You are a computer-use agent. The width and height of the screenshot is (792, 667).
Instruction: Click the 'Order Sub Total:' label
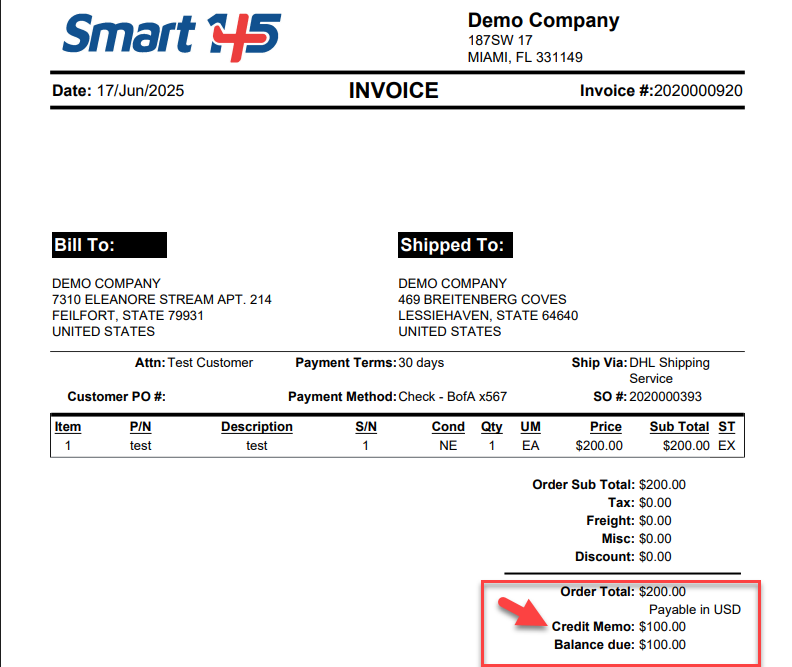point(583,485)
